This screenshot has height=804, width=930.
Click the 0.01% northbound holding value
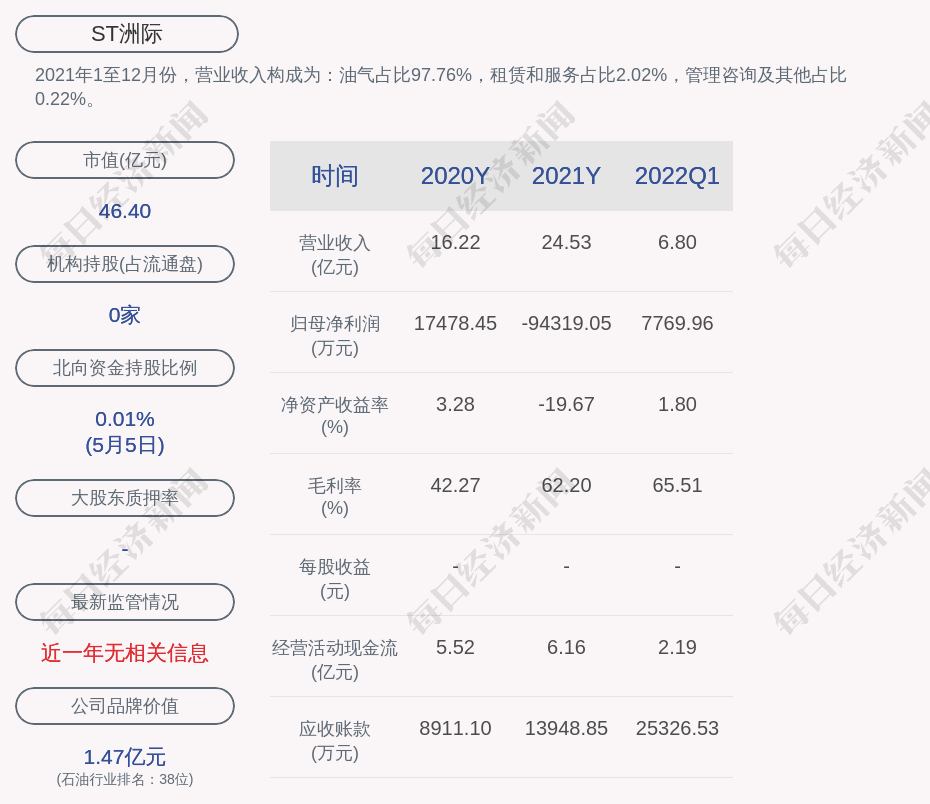pyautogui.click(x=125, y=419)
